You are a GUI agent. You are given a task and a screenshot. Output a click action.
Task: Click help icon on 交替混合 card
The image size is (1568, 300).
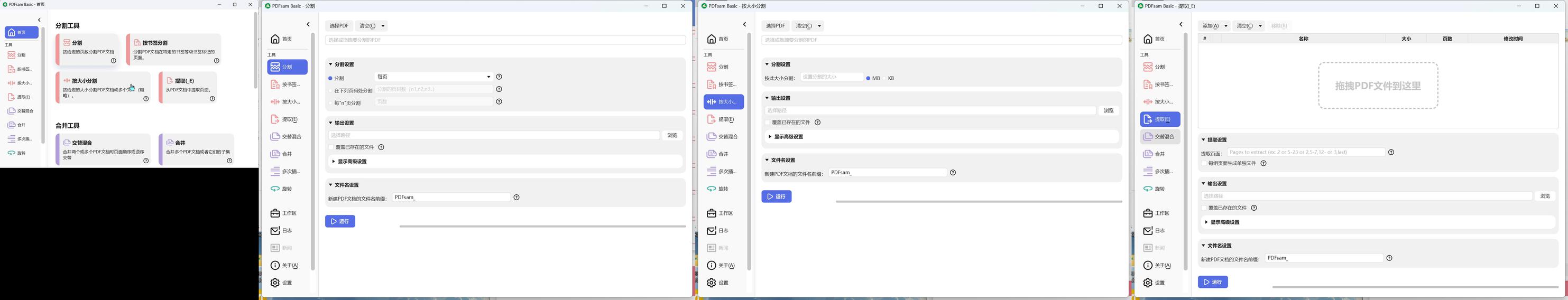coord(146,161)
